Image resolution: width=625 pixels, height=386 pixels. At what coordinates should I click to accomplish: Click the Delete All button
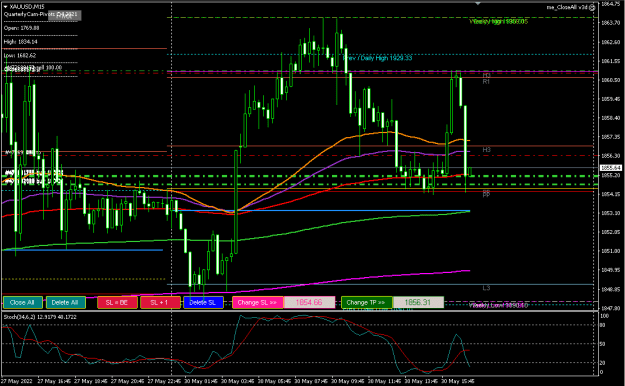click(x=66, y=303)
